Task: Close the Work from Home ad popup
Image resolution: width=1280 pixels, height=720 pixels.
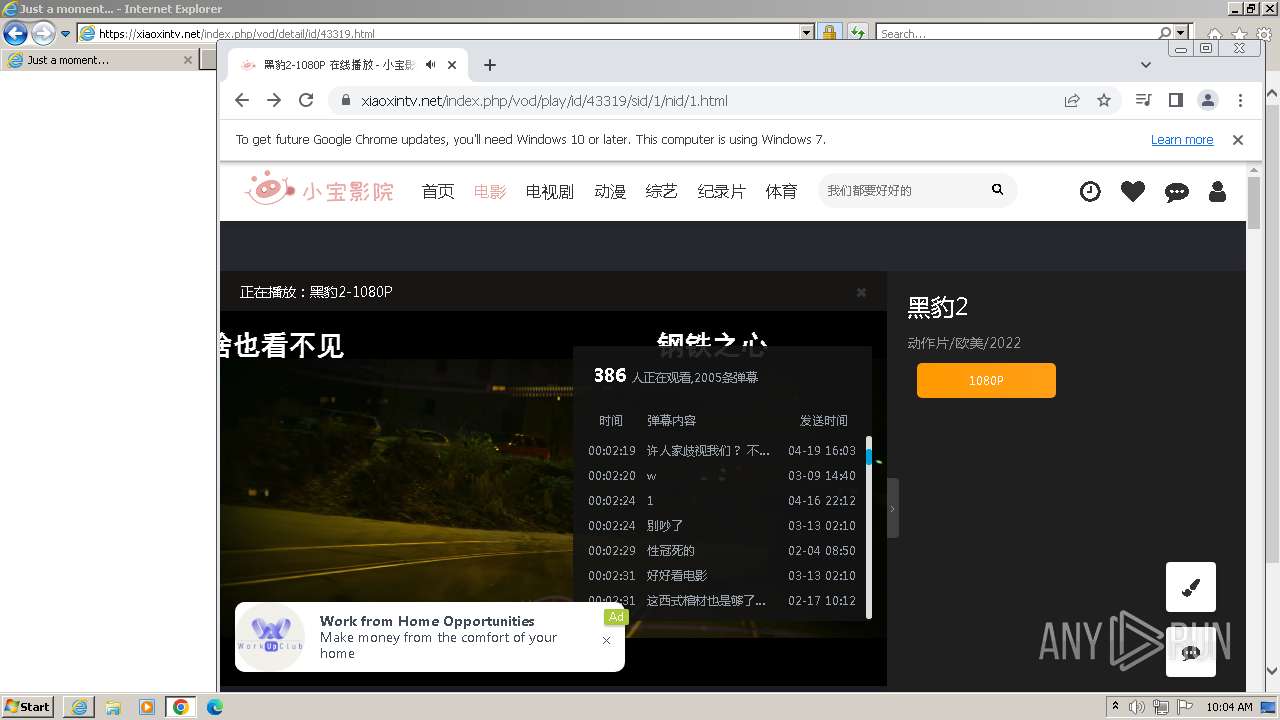Action: point(606,640)
